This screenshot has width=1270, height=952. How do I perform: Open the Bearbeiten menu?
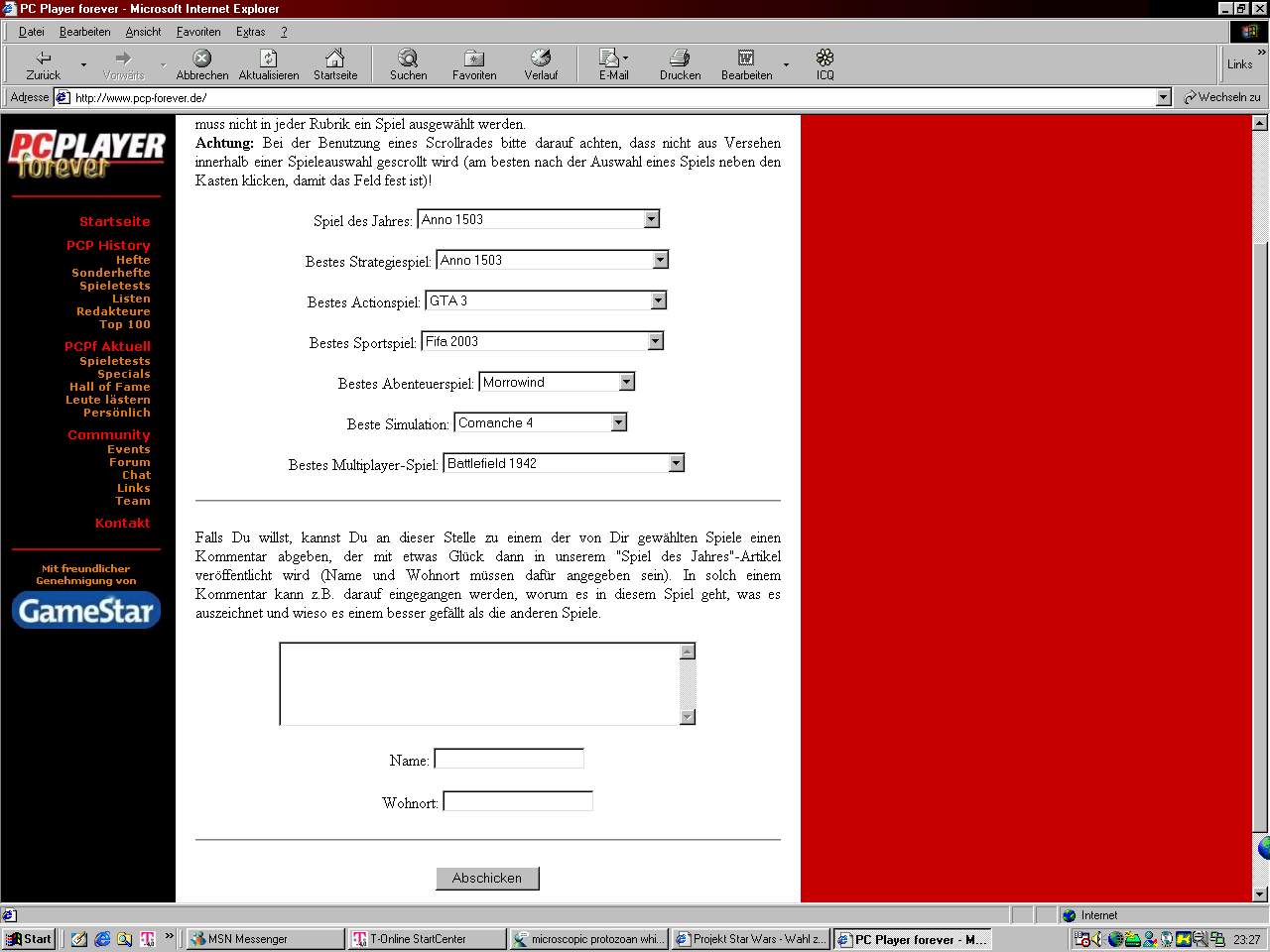click(x=84, y=32)
